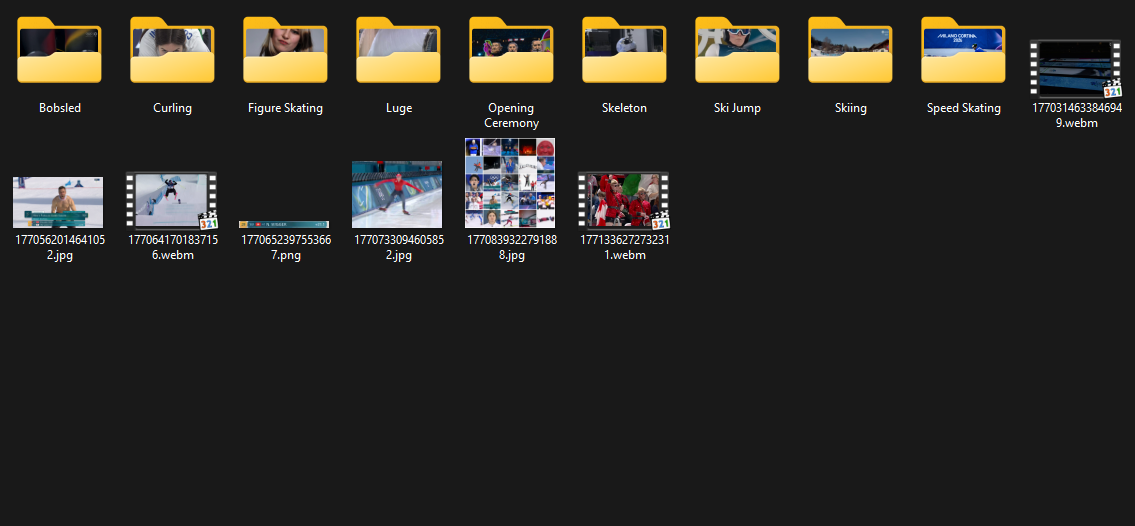The width and height of the screenshot is (1135, 526).
Task: Select thin banner thumbnail 1770652397553667.png
Action: [x=284, y=224]
